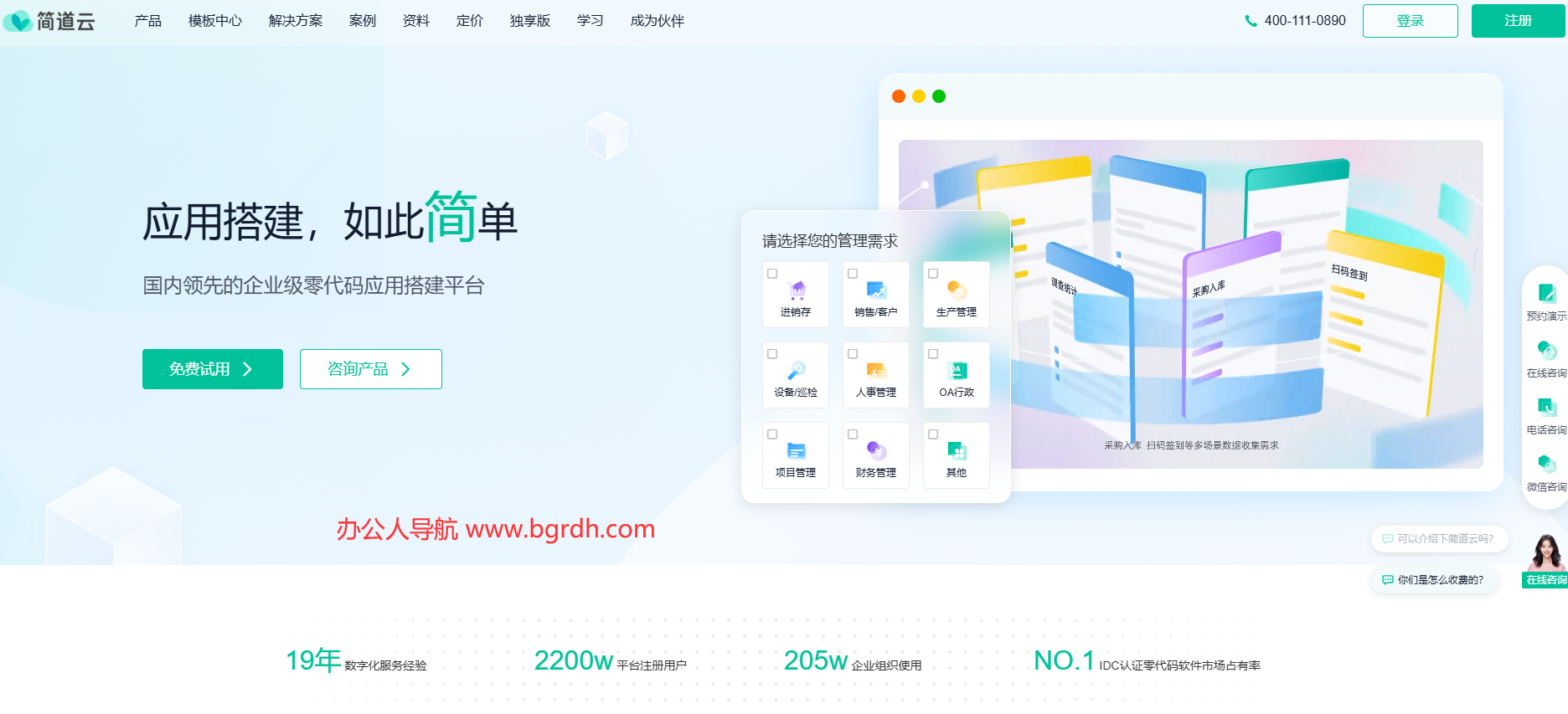Viewport: 1568px width, 714px height.
Task: Click the phone icon beside 400-111-0890
Action: (x=1251, y=21)
